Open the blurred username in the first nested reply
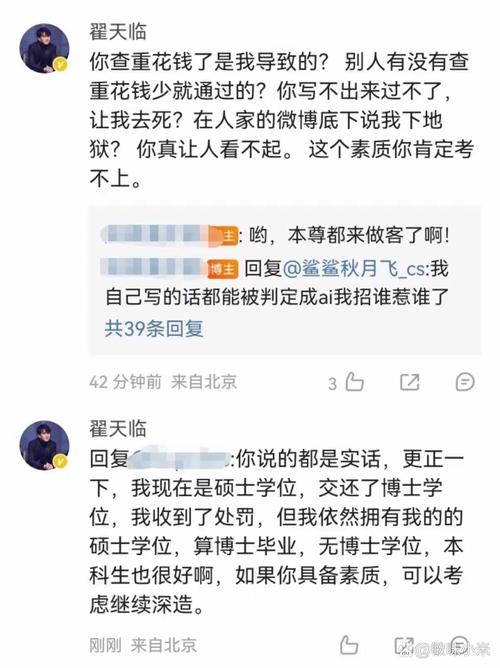The image size is (500, 668). point(162,235)
